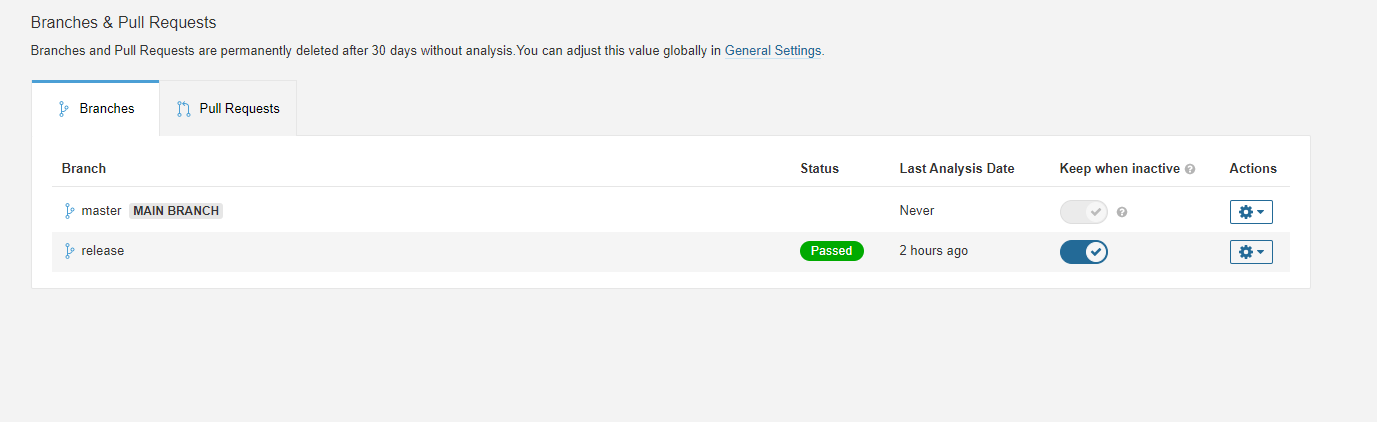Click the gear icon for release branch

(1245, 252)
